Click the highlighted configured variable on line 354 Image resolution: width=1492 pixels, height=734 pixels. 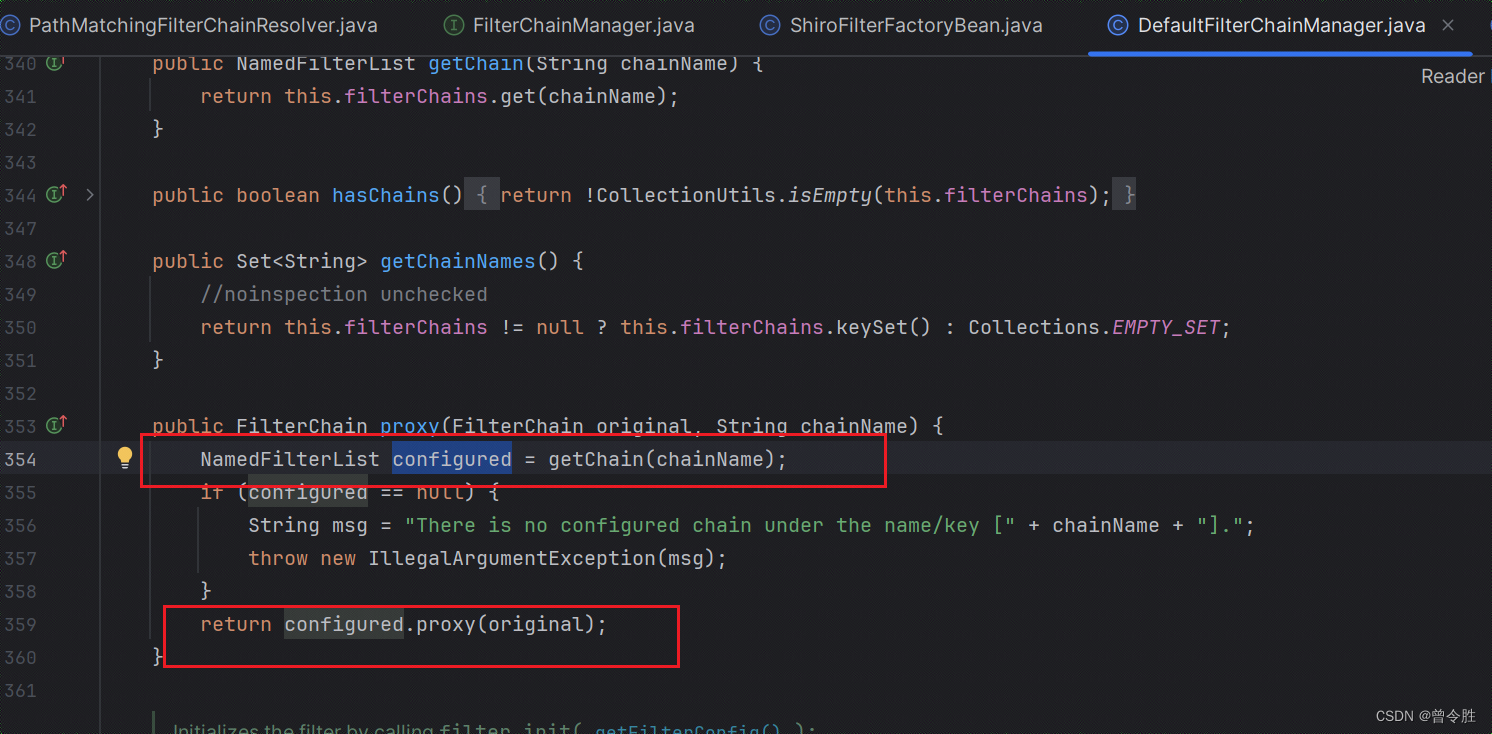(x=451, y=459)
